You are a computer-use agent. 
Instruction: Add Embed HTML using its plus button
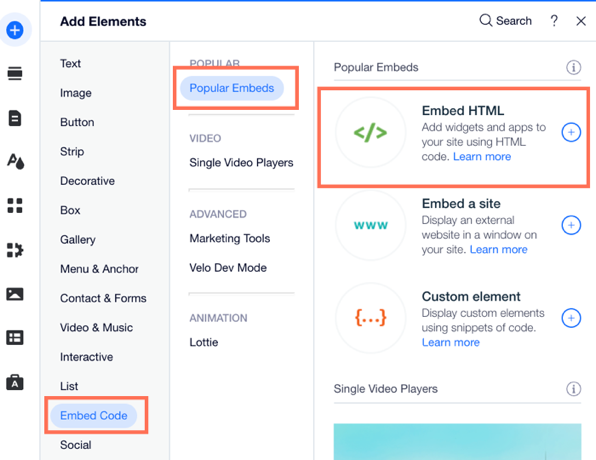point(571,132)
